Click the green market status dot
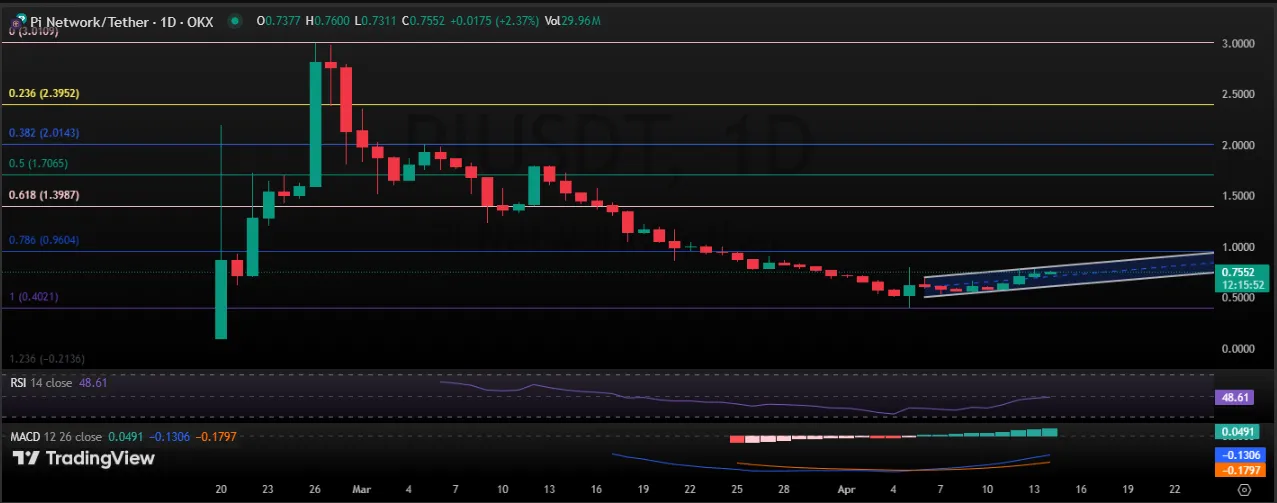This screenshot has height=503, width=1277. [234, 20]
